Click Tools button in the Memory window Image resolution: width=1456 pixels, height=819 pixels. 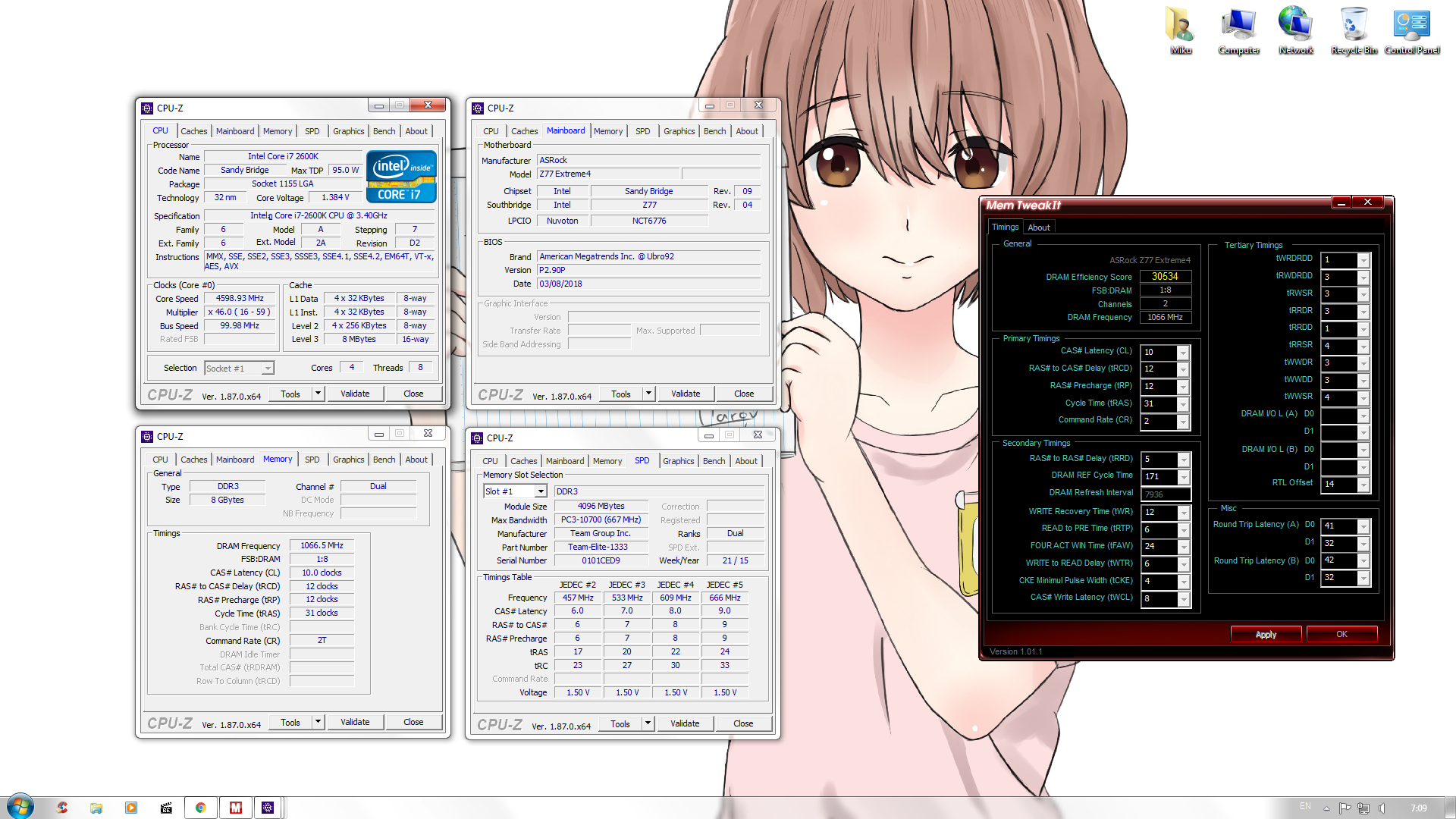(x=290, y=722)
